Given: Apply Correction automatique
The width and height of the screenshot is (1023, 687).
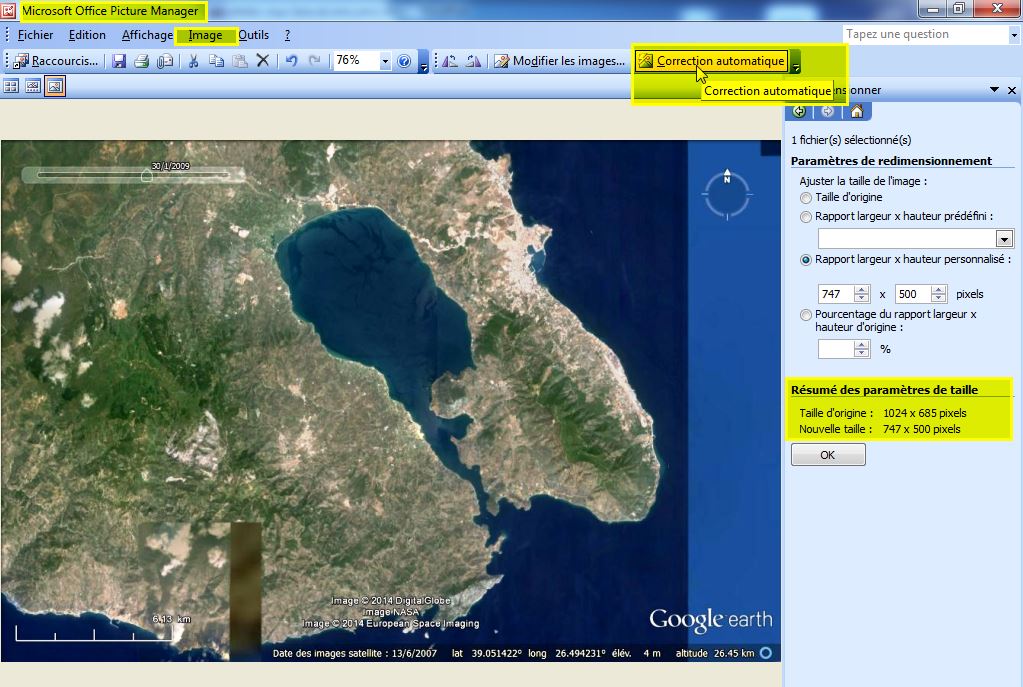Looking at the screenshot, I should click(712, 61).
